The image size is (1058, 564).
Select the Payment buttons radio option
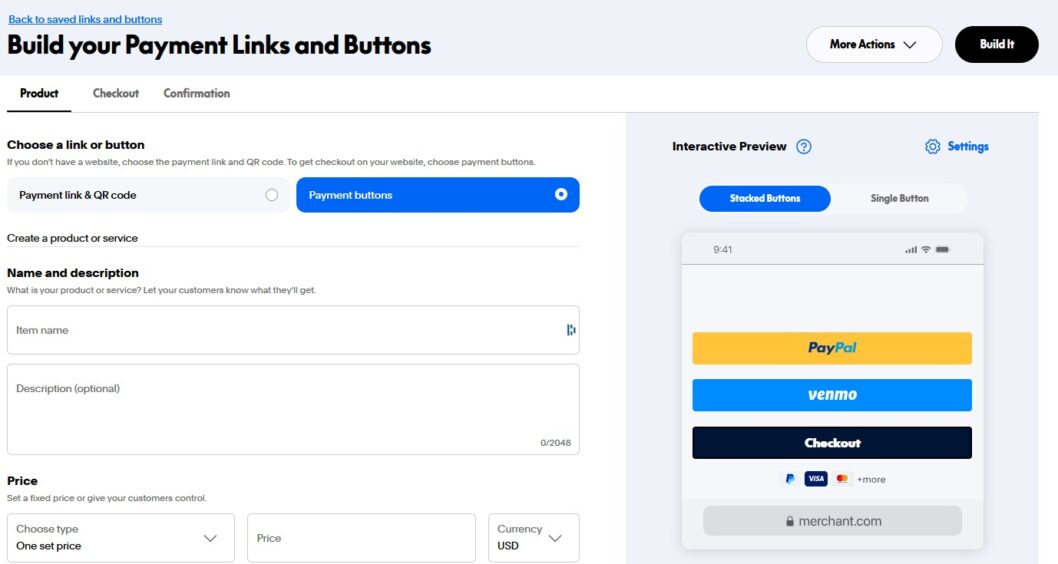pos(561,195)
